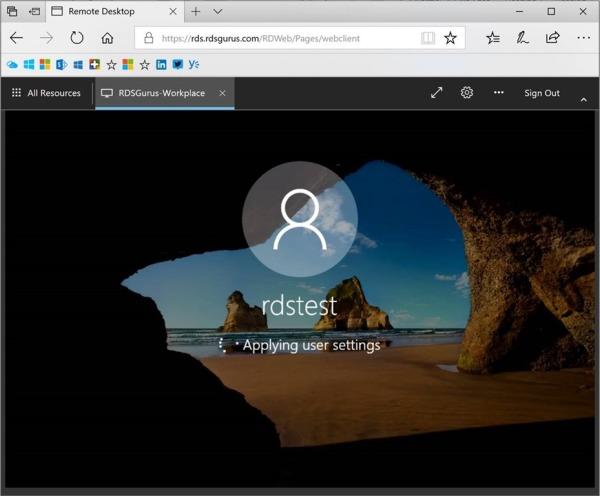Share this page using the share icon
The image size is (600, 496).
click(x=553, y=38)
